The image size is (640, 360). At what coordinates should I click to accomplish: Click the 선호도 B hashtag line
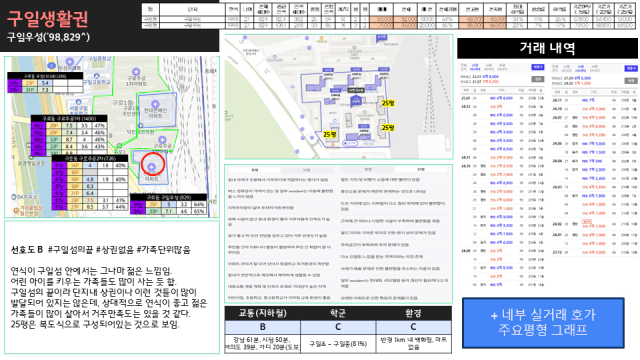click(100, 249)
